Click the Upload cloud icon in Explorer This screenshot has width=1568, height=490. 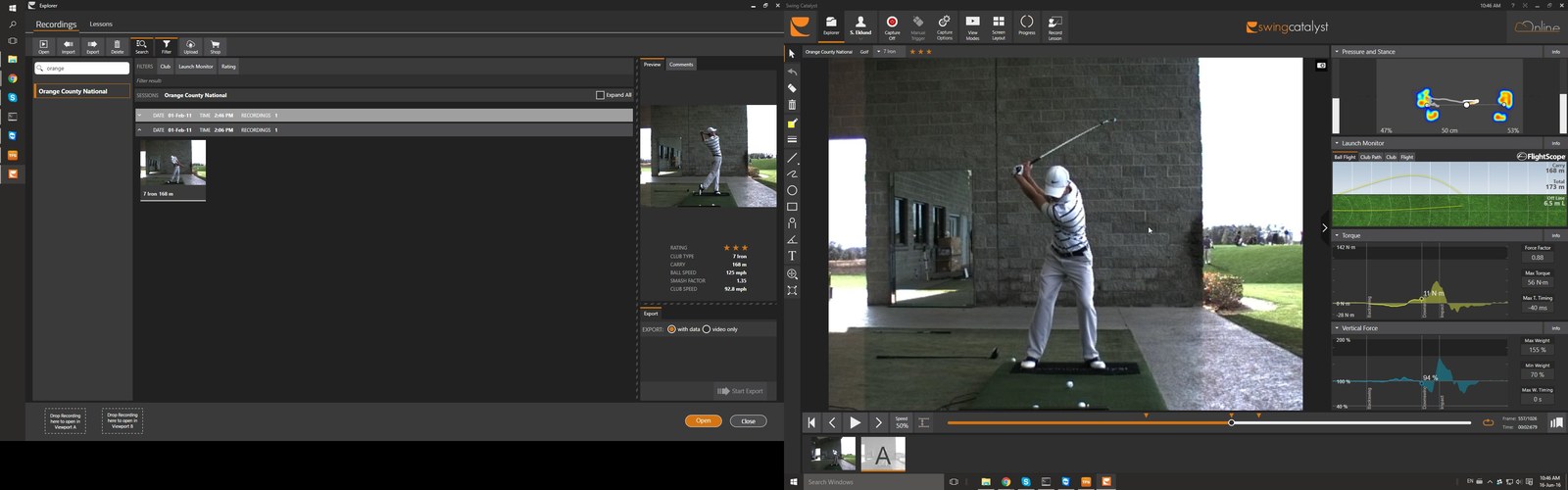pos(190,46)
